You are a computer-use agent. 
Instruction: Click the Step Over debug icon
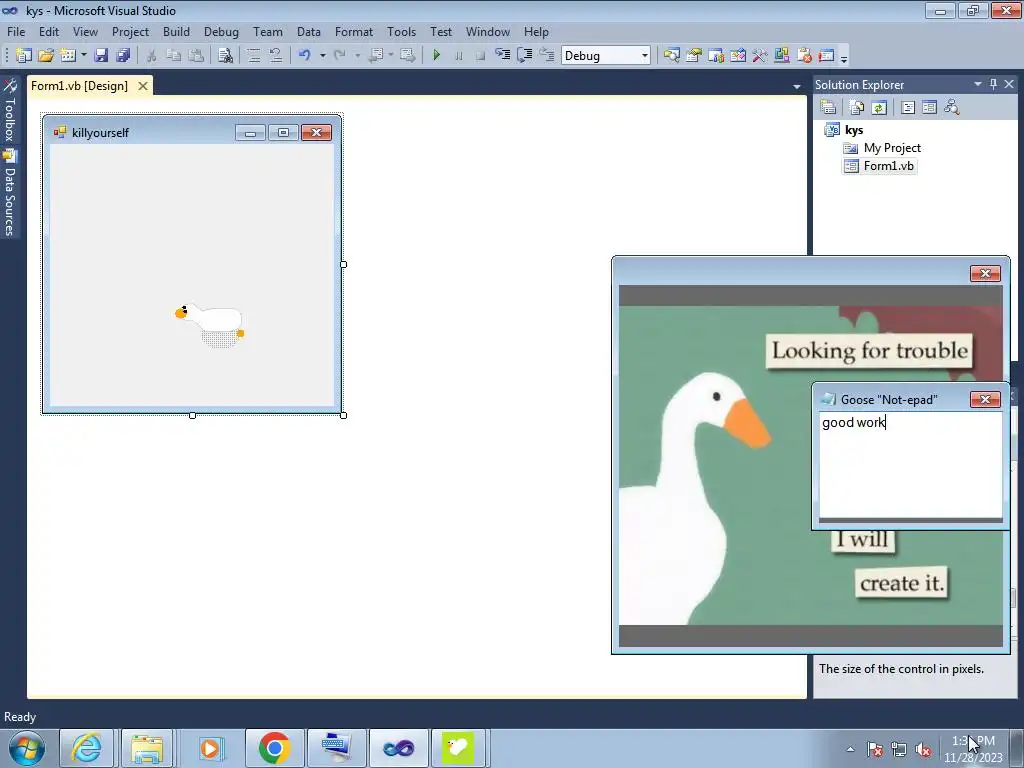point(524,56)
